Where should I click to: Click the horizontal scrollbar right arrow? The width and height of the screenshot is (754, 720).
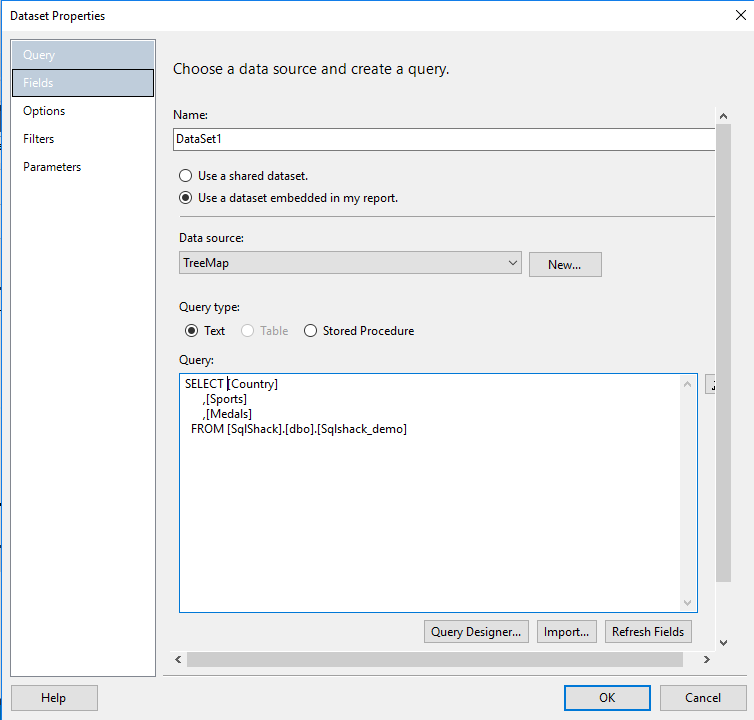point(706,659)
